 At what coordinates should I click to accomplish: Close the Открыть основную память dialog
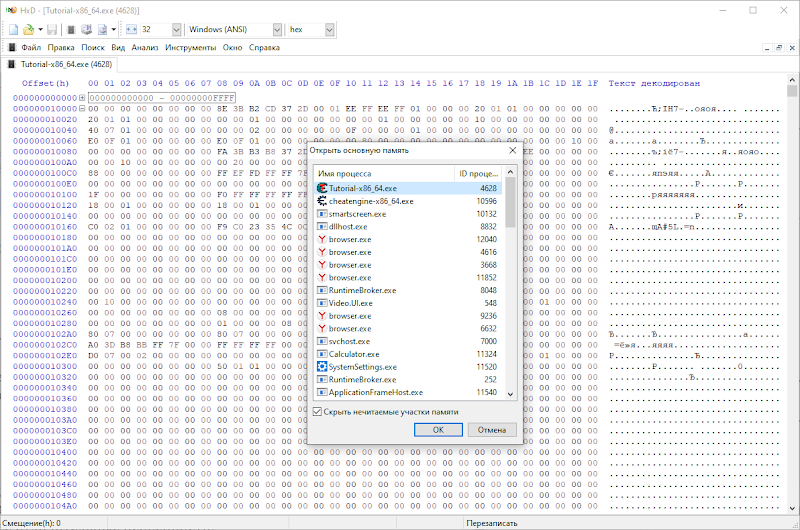point(512,150)
